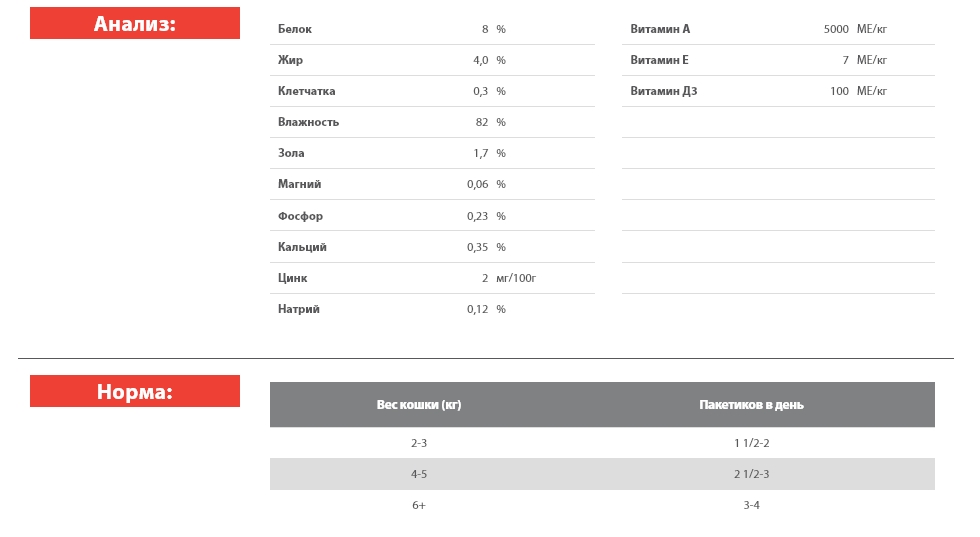Click the 6+ weight cell
The height and width of the screenshot is (537, 980).
tap(419, 506)
